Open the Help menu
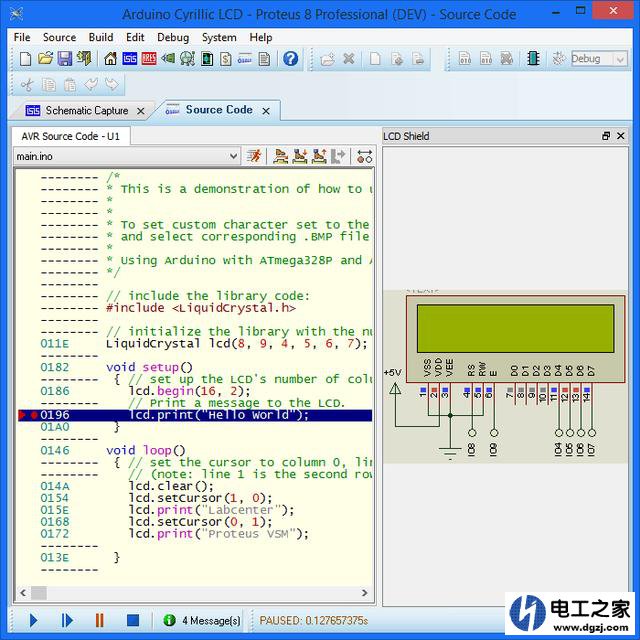The width and height of the screenshot is (640, 640). tap(261, 38)
